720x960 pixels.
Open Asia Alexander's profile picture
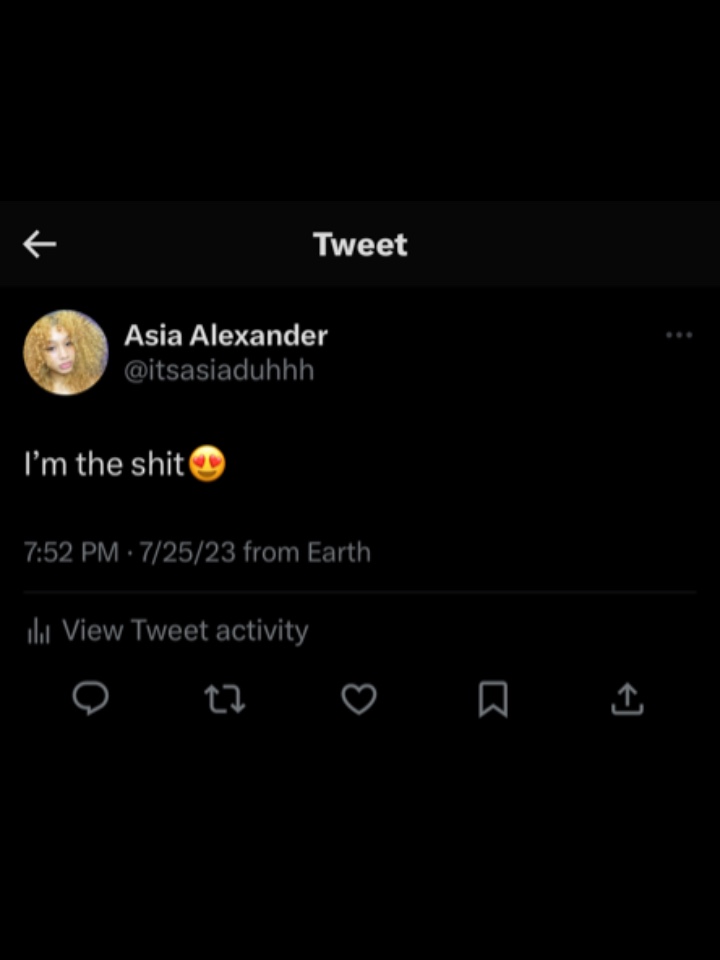66,352
